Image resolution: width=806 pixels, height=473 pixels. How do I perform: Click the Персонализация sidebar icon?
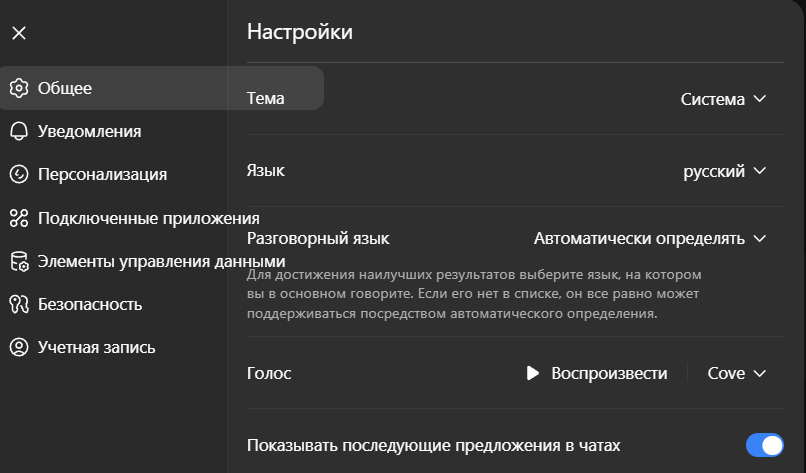tap(19, 174)
